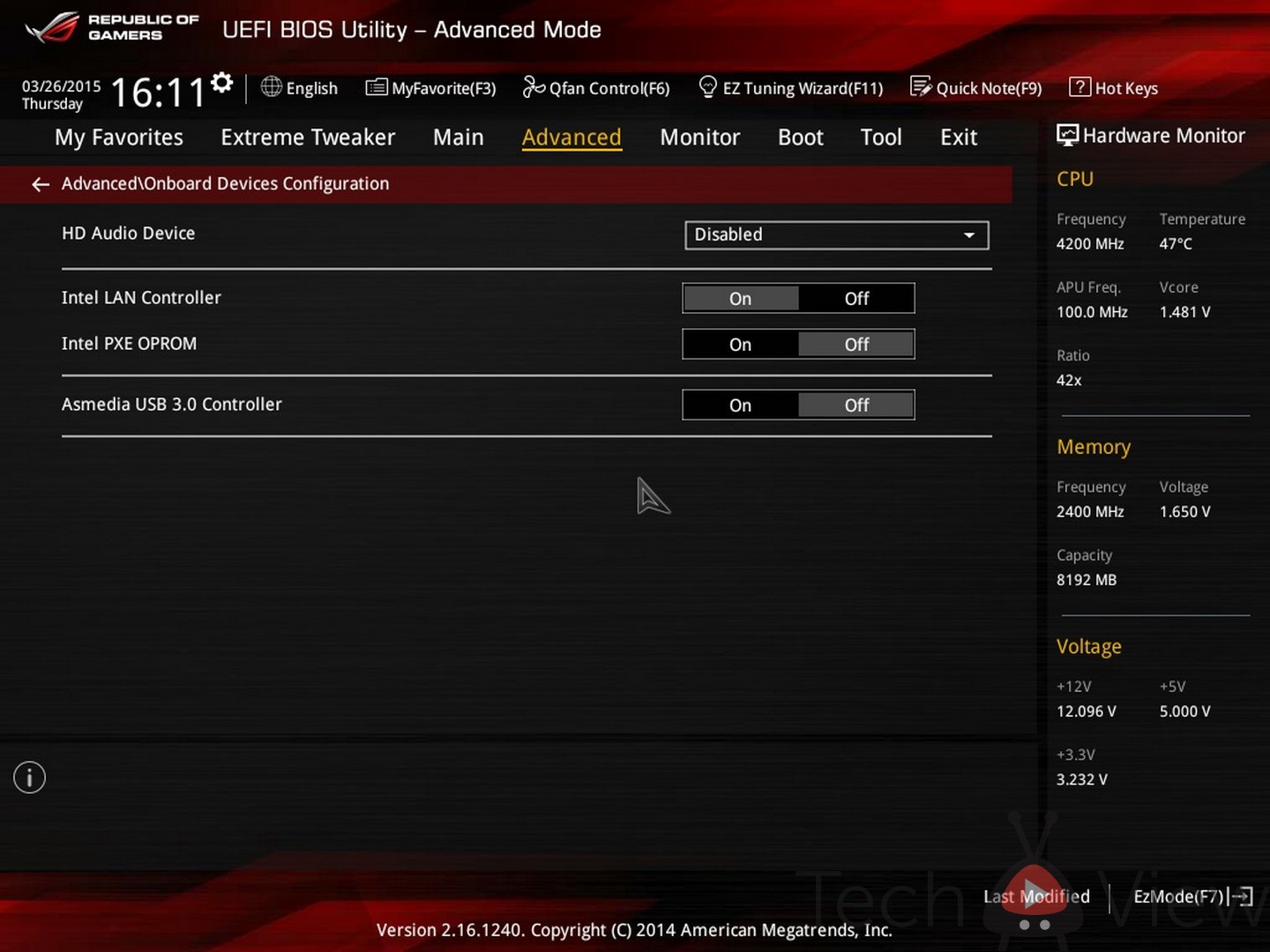1270x952 pixels.
Task: Switch to the Boot tab
Action: point(801,138)
